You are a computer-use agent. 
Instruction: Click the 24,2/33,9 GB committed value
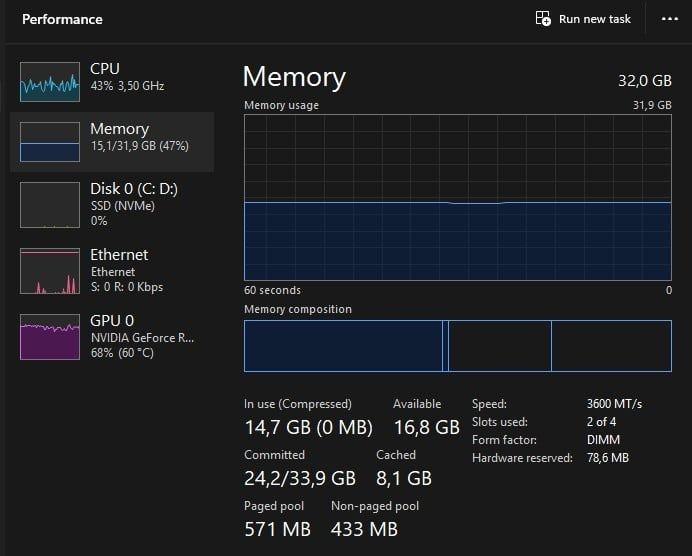(x=300, y=478)
